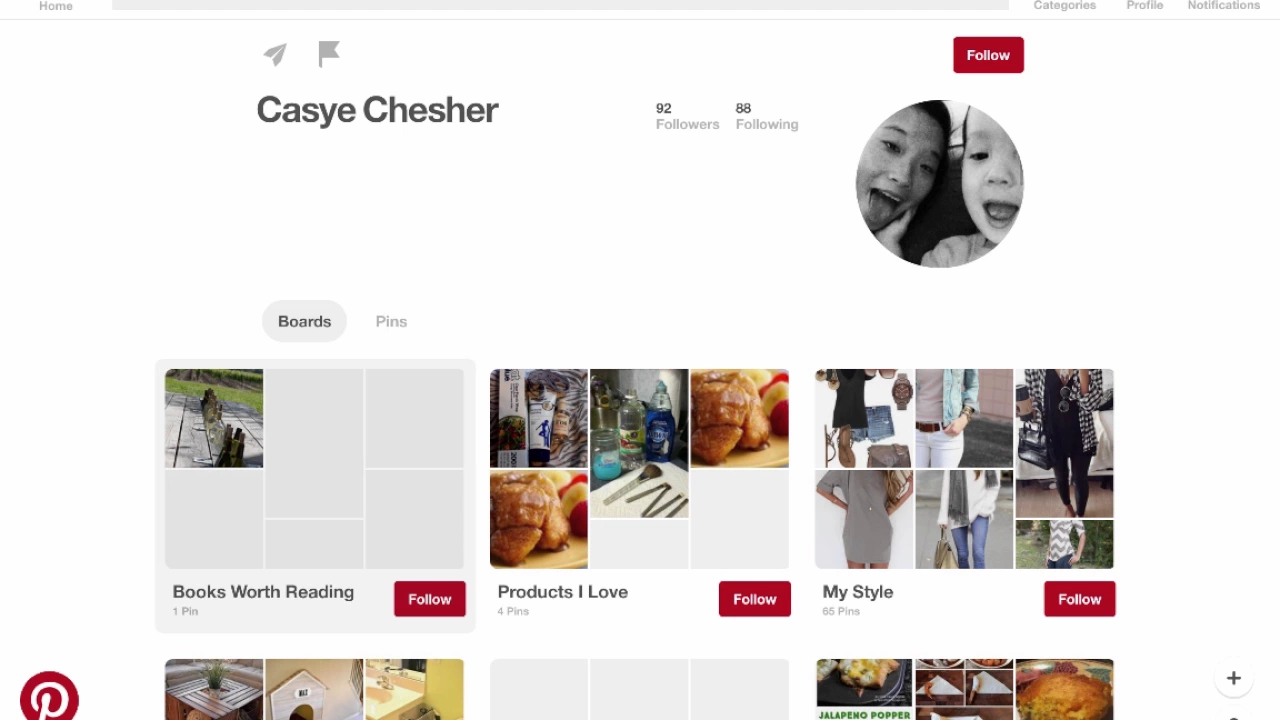Click the plus add button icon

coord(1234,678)
